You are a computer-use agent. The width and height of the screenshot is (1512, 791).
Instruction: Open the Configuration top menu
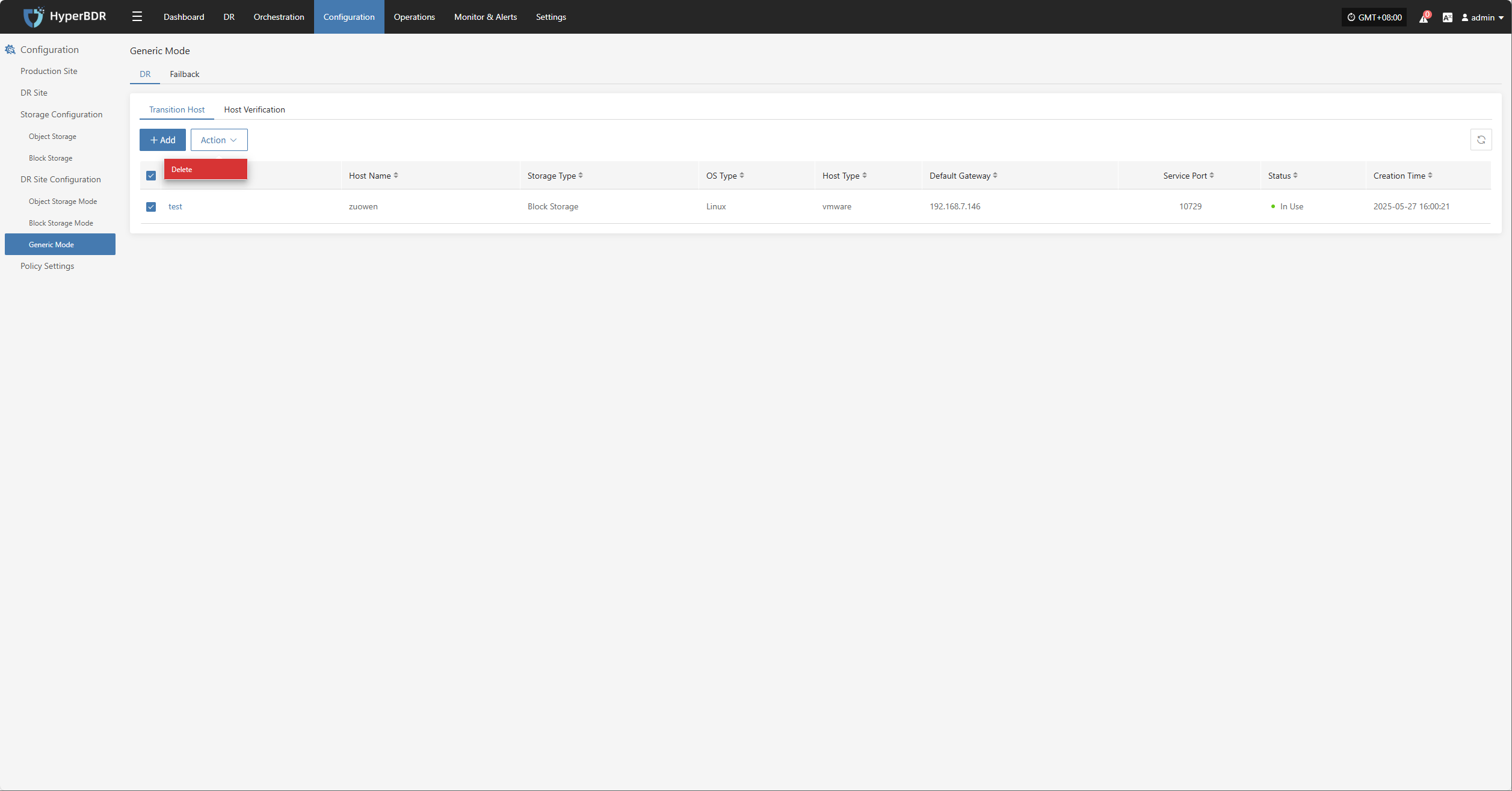pyautogui.click(x=349, y=17)
